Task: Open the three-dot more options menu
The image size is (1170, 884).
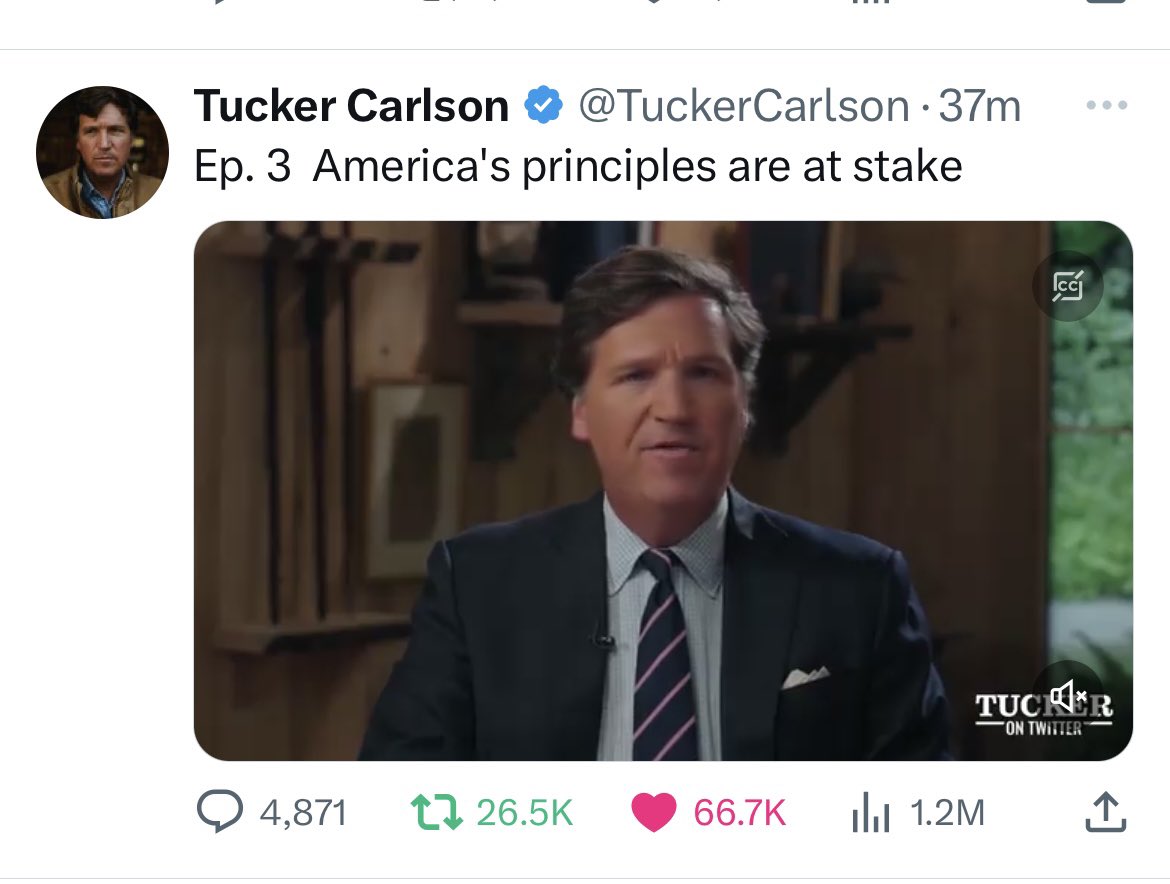Action: click(x=1106, y=105)
